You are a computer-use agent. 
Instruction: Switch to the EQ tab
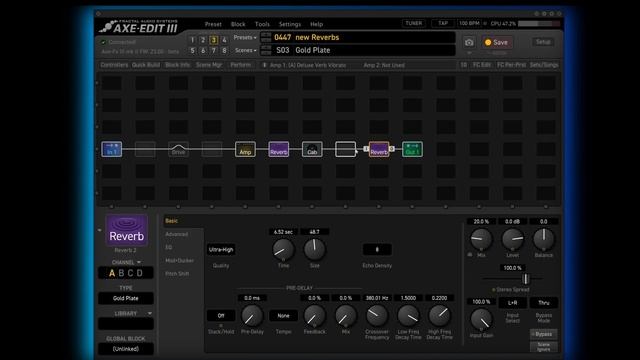[x=169, y=247]
